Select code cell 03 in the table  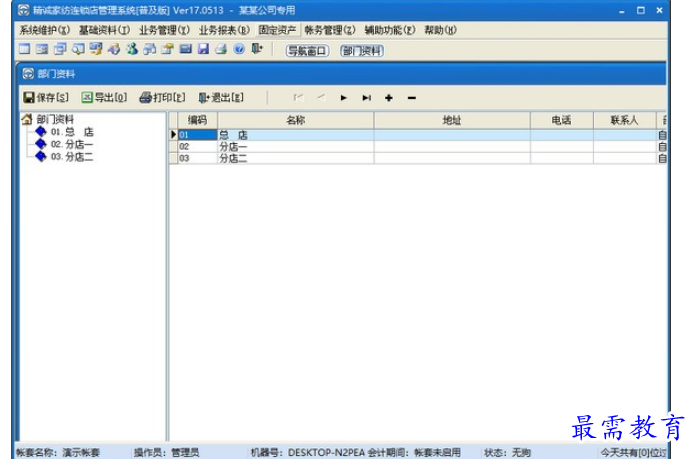[x=198, y=158]
